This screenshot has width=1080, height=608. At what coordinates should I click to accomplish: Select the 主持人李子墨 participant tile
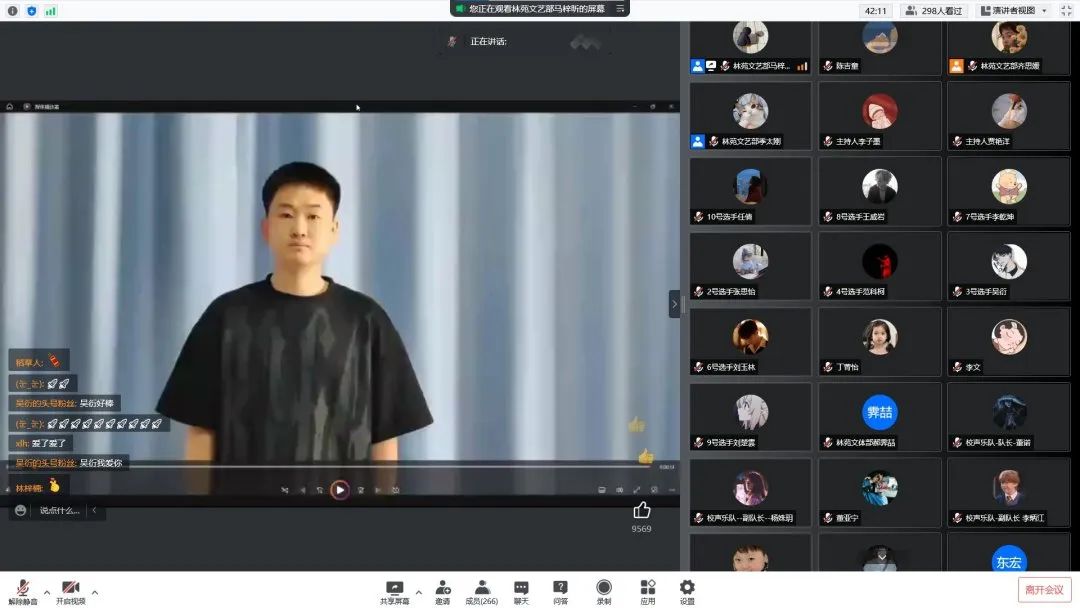pyautogui.click(x=880, y=116)
